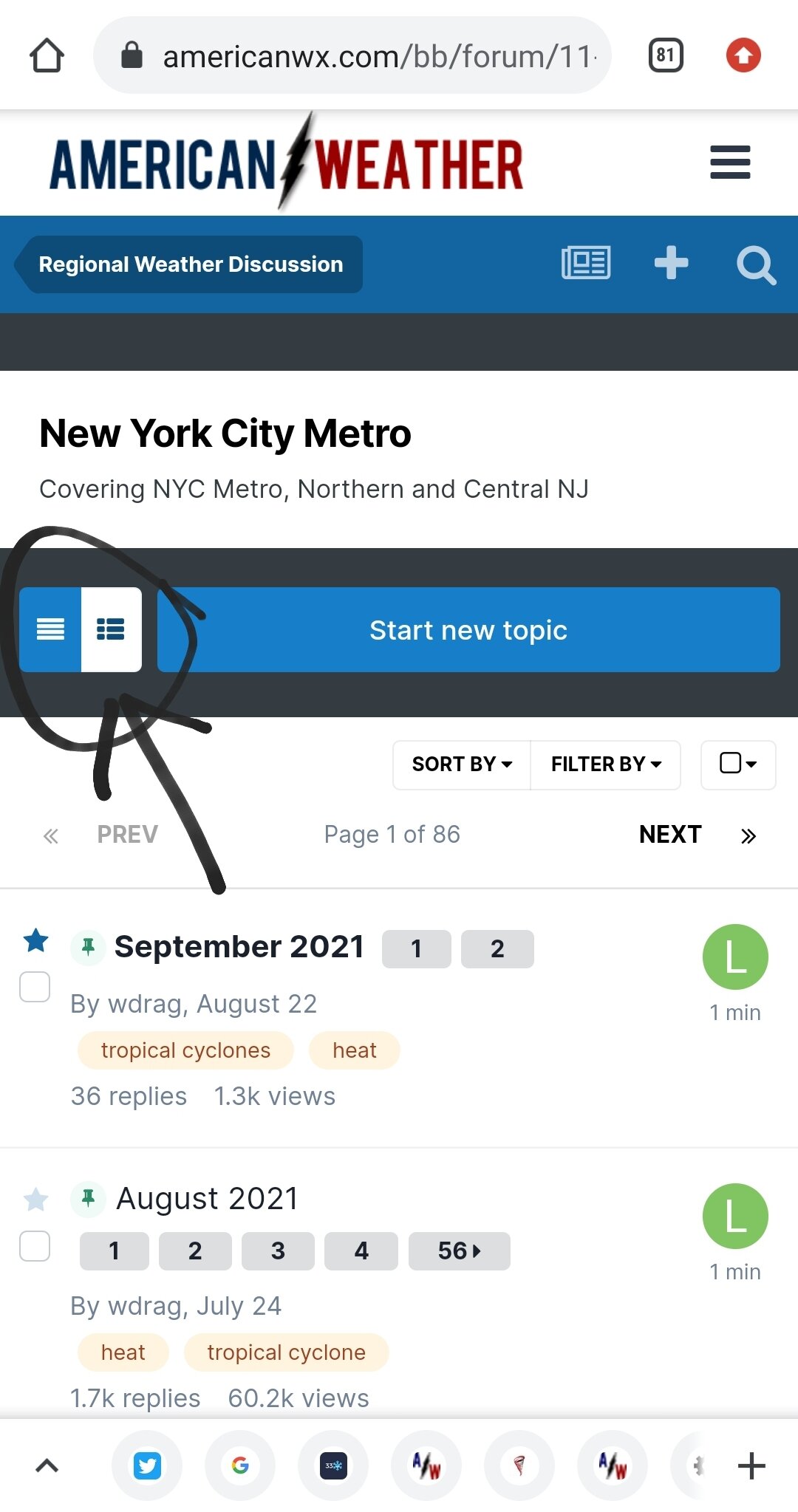Open the search magnifier icon

click(x=756, y=264)
